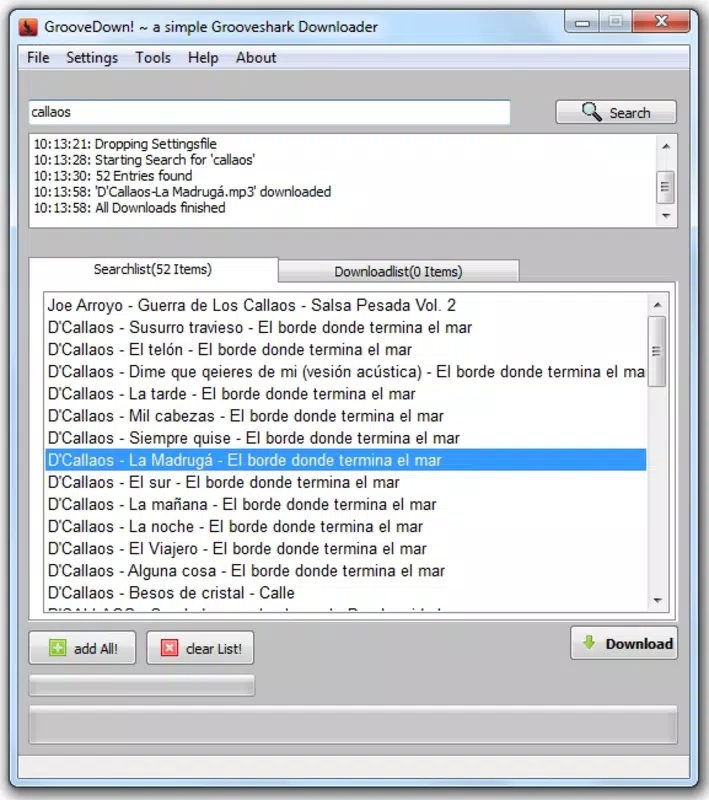
Task: Minimize the GrooveDown window
Action: (x=583, y=22)
